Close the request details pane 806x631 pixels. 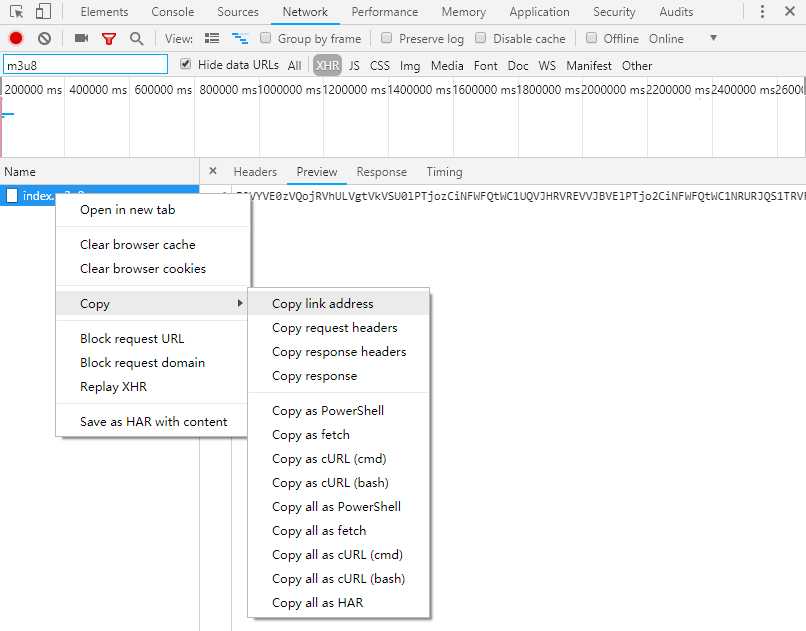click(x=213, y=171)
